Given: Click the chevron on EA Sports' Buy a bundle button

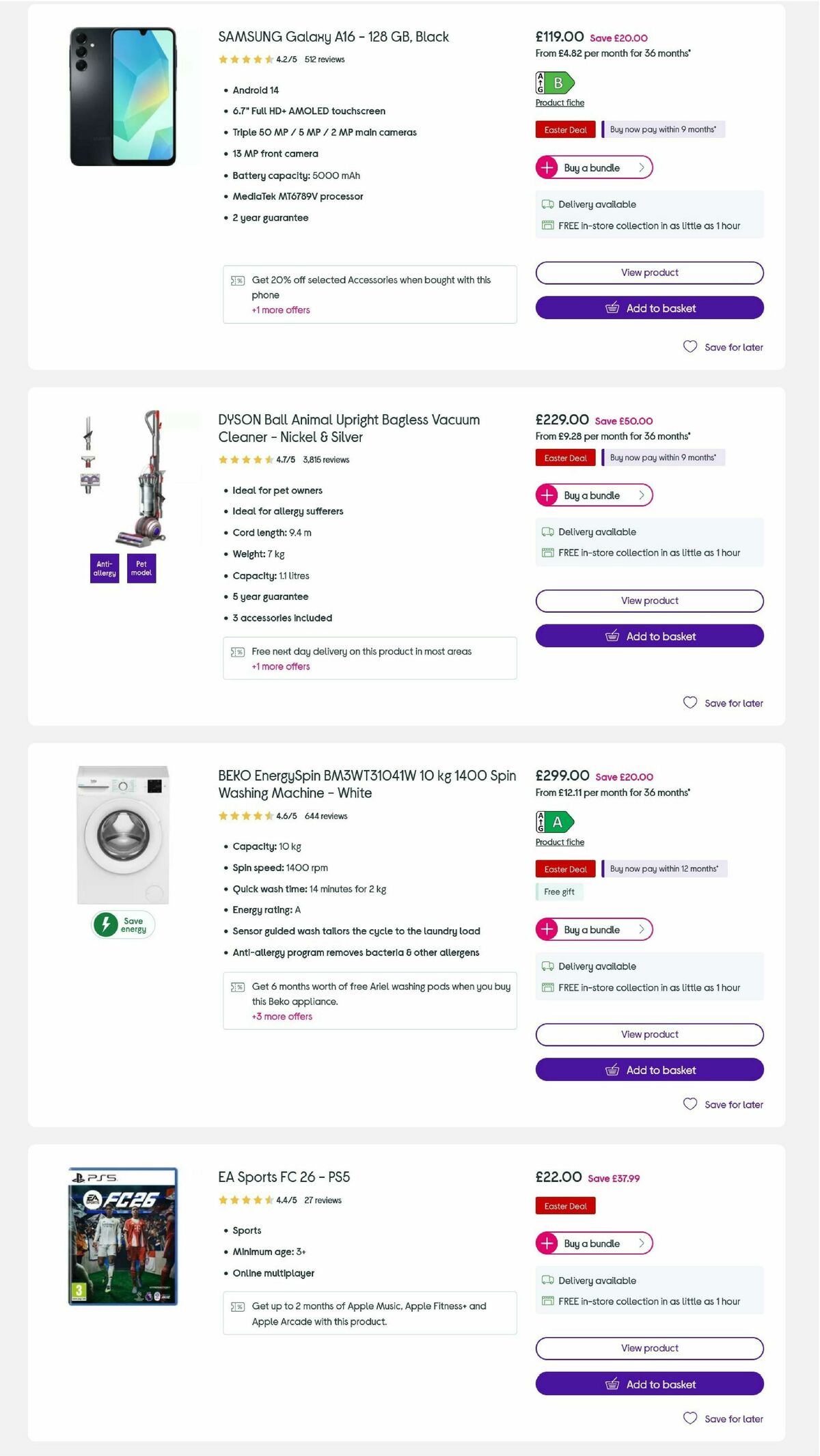Looking at the screenshot, I should point(641,1244).
